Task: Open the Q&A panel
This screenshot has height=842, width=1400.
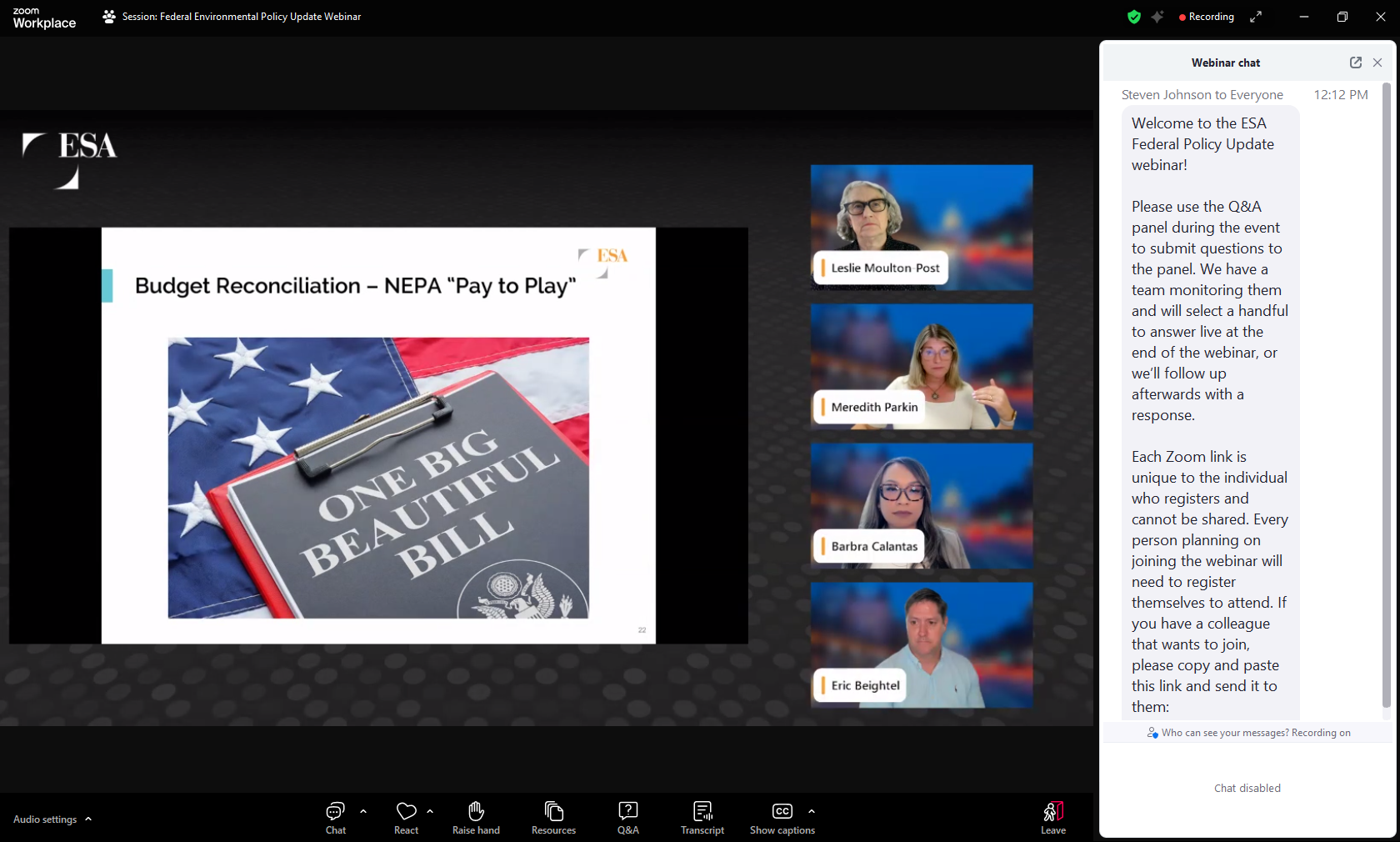Action: click(x=627, y=812)
